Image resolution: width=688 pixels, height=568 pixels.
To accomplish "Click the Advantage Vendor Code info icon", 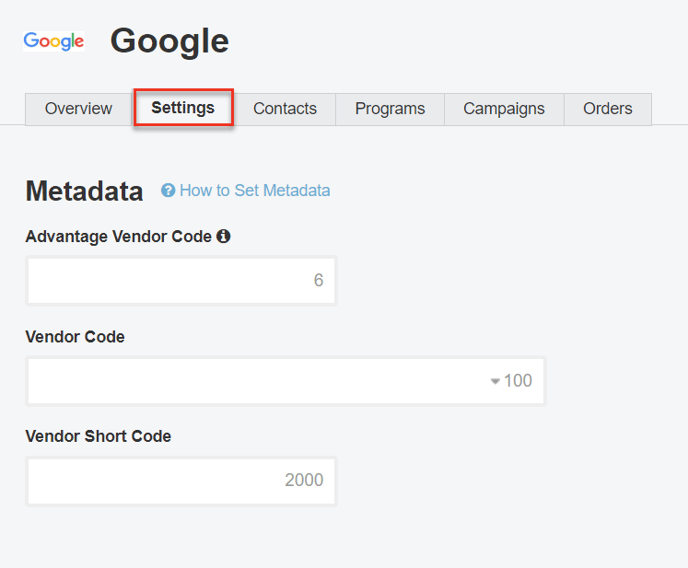I will point(223,236).
